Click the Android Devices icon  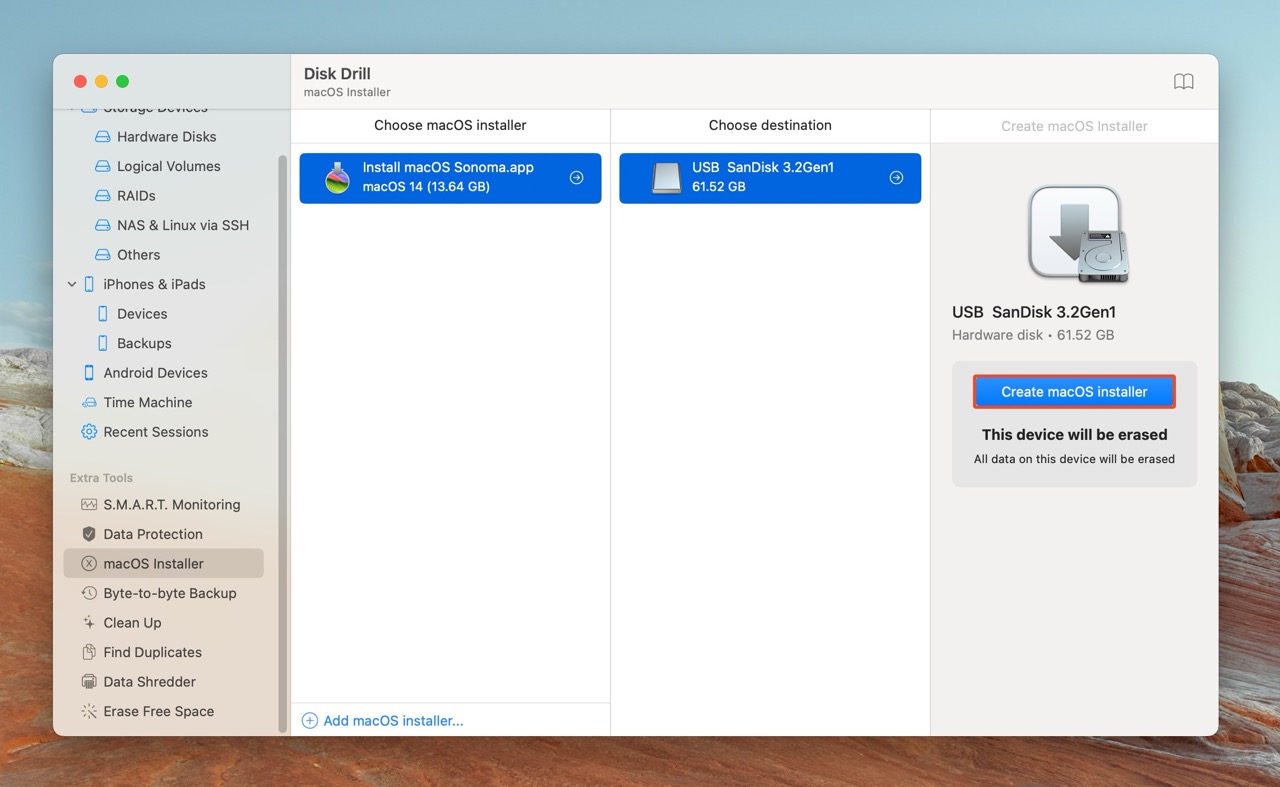89,373
